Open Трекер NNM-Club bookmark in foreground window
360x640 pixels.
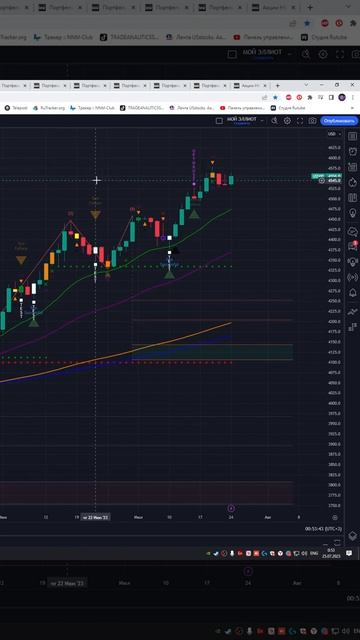coord(92,108)
